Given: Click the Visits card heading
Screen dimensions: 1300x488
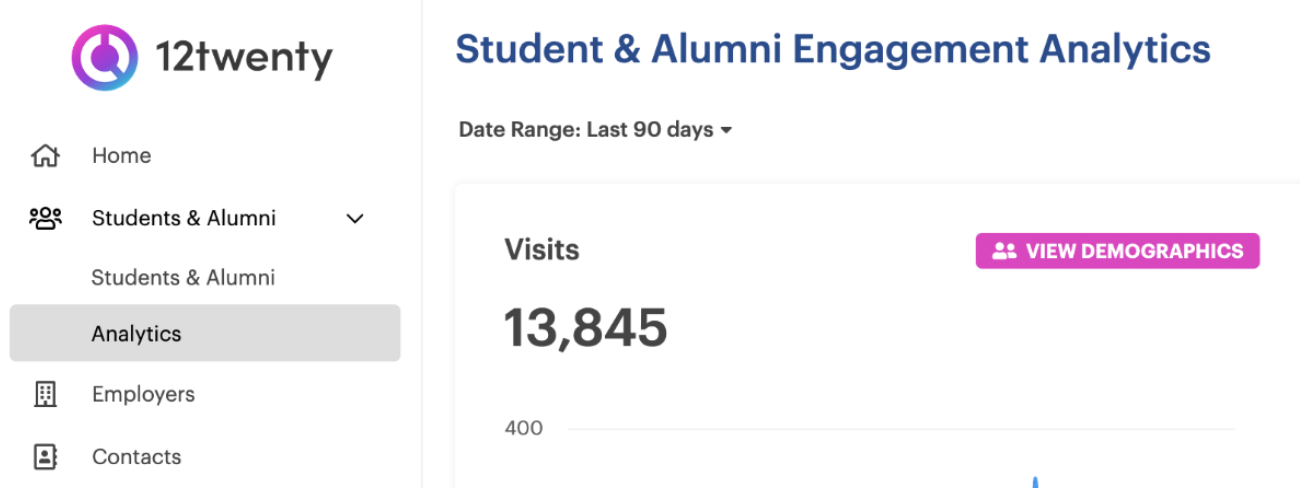Looking at the screenshot, I should click(x=541, y=249).
